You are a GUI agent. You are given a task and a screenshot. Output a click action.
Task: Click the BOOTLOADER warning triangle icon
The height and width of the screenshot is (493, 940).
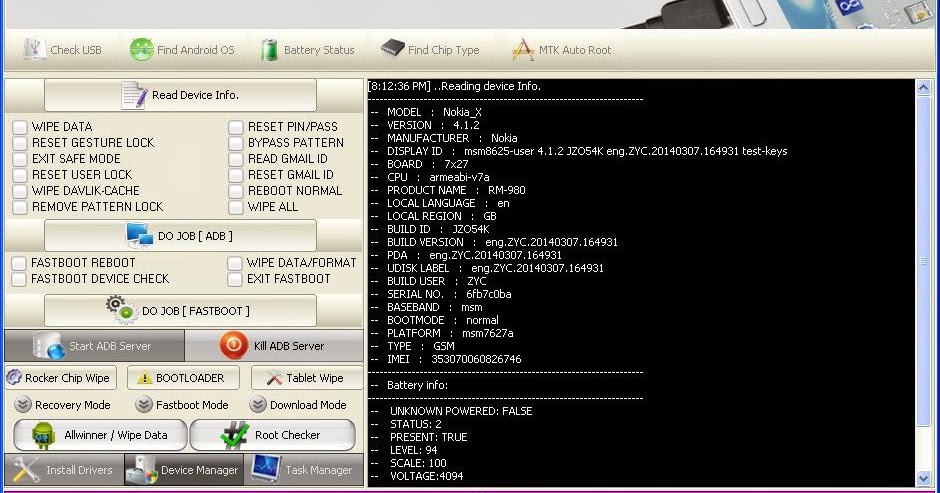144,378
